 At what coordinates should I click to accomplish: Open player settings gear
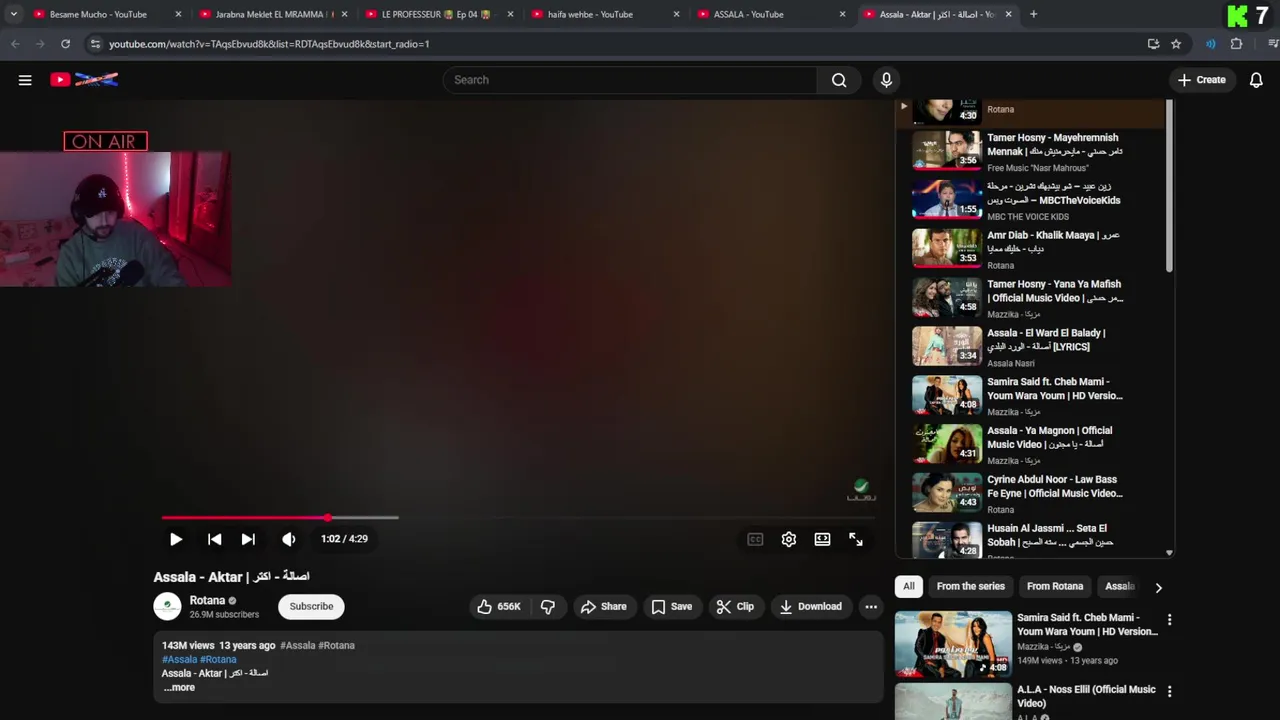pos(789,539)
